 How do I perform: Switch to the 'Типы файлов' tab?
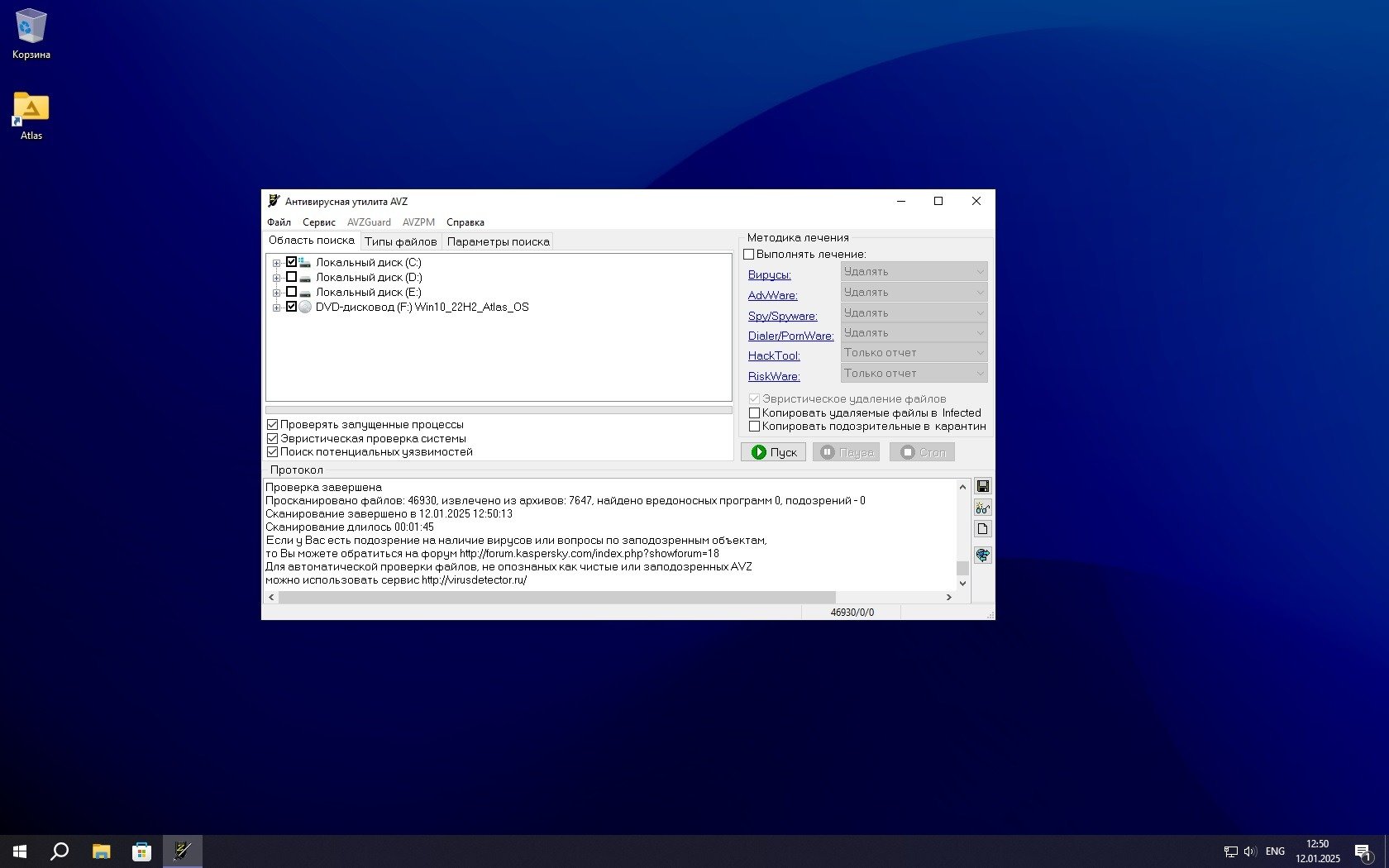400,241
